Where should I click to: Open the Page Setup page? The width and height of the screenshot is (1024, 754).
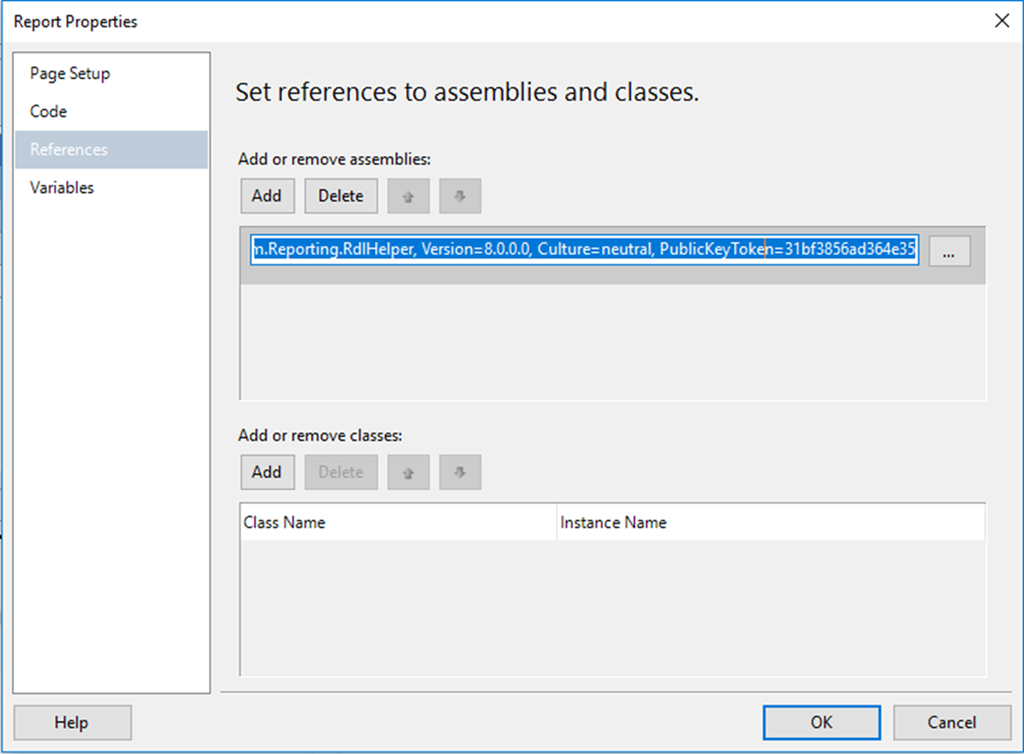click(x=70, y=73)
